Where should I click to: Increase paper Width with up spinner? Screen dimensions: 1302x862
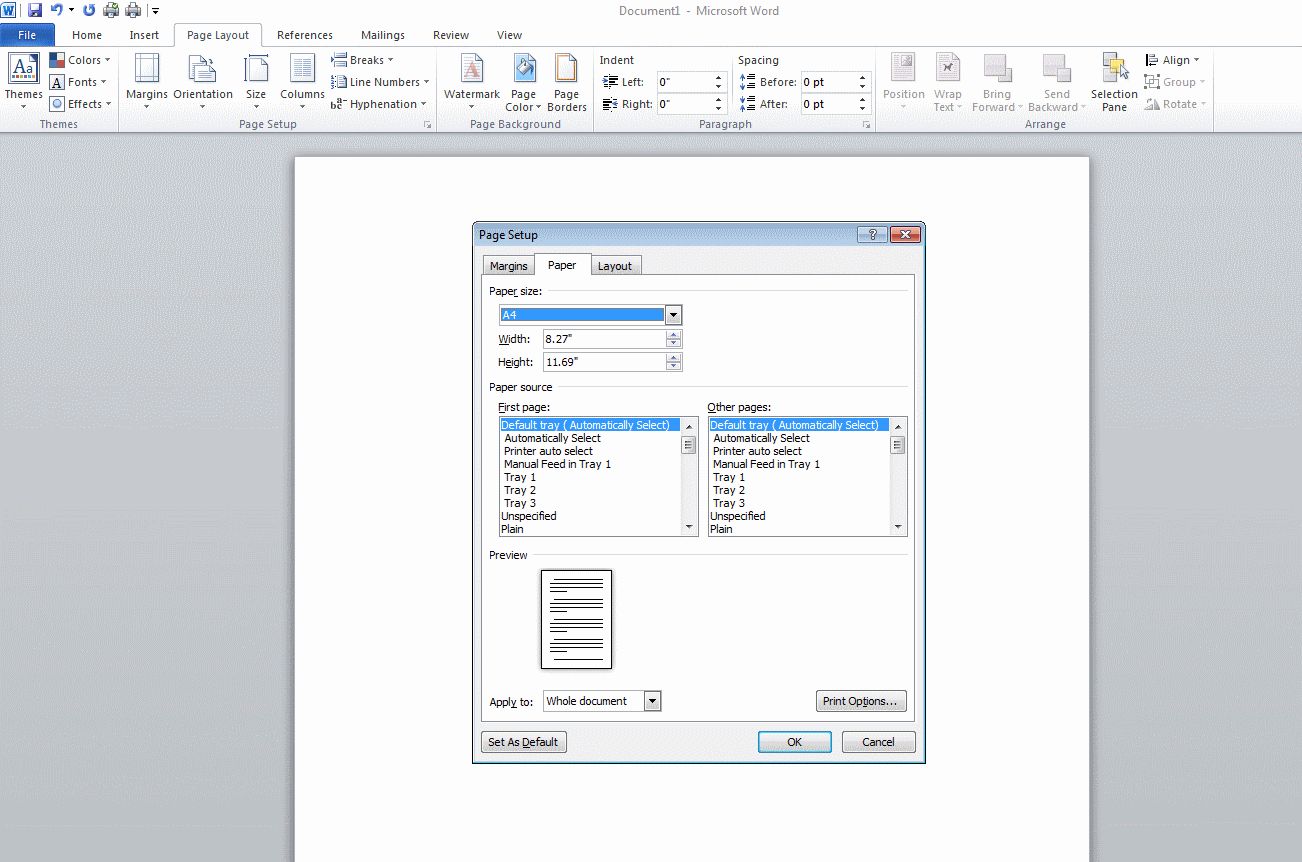tap(674, 335)
